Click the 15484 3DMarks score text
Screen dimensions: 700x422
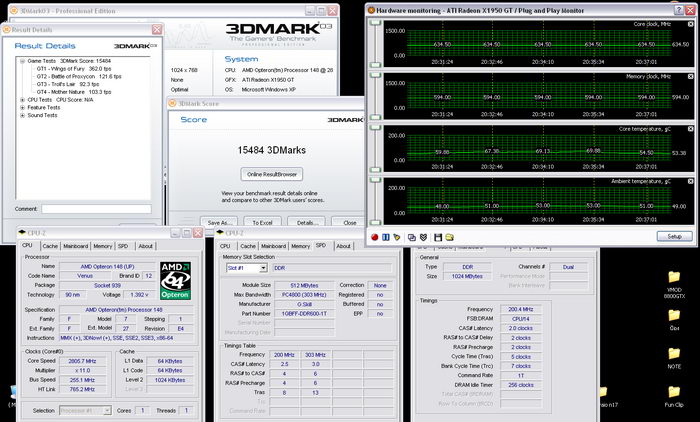(x=271, y=150)
